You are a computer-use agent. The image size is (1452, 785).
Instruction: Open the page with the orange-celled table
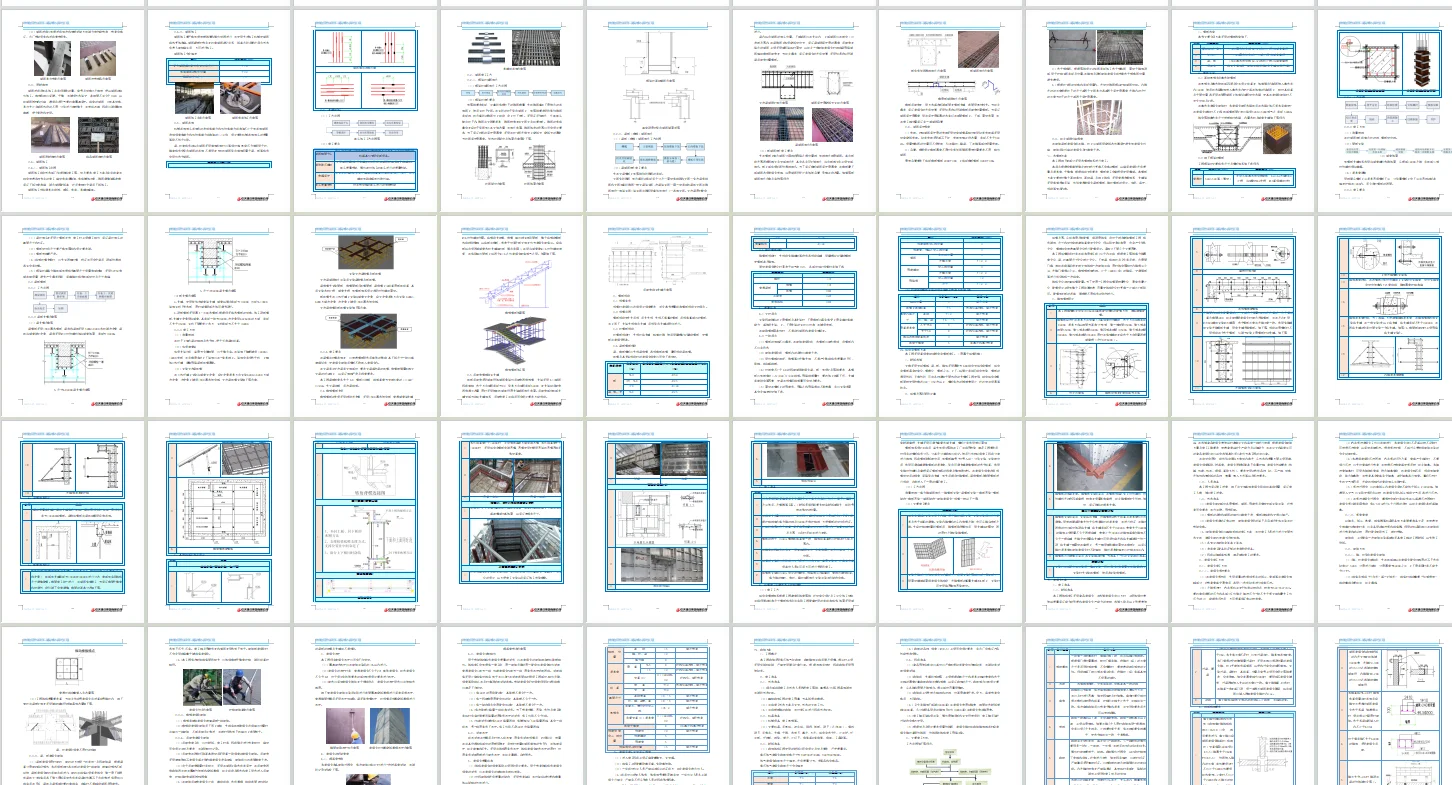pos(656,705)
